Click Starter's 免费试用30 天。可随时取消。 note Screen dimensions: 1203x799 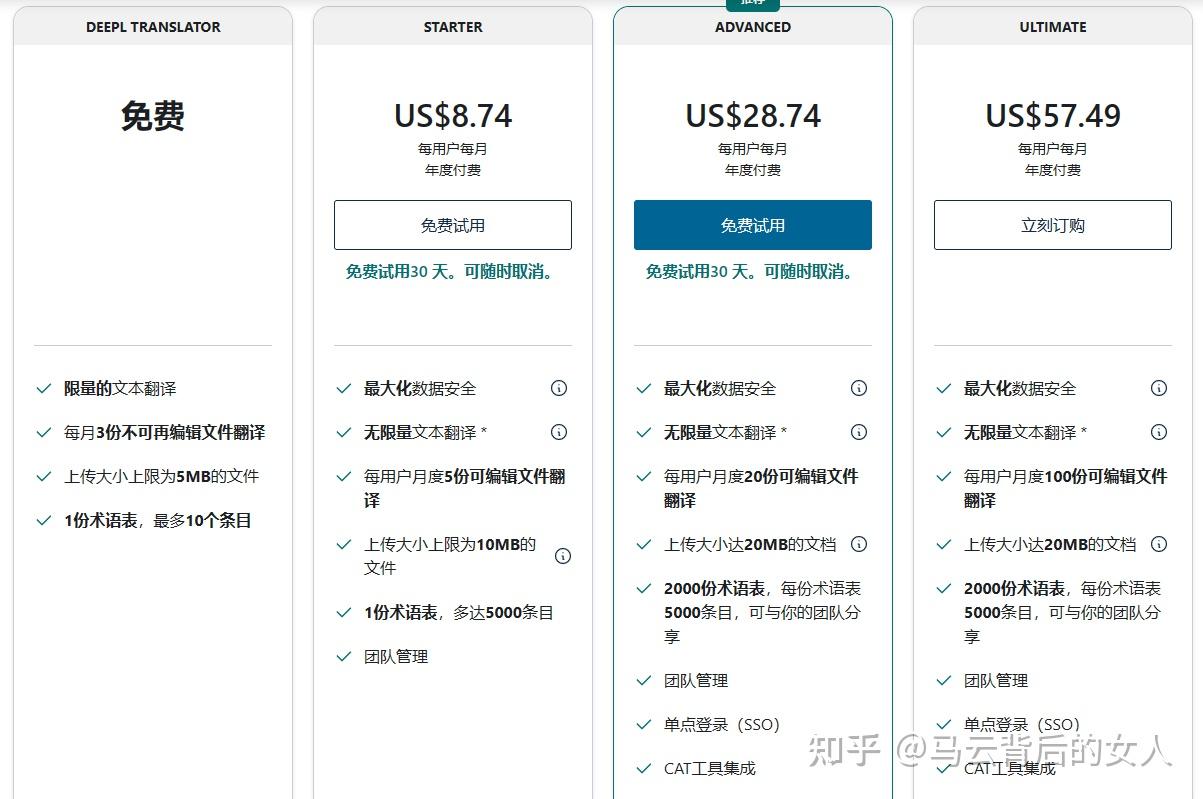point(452,271)
